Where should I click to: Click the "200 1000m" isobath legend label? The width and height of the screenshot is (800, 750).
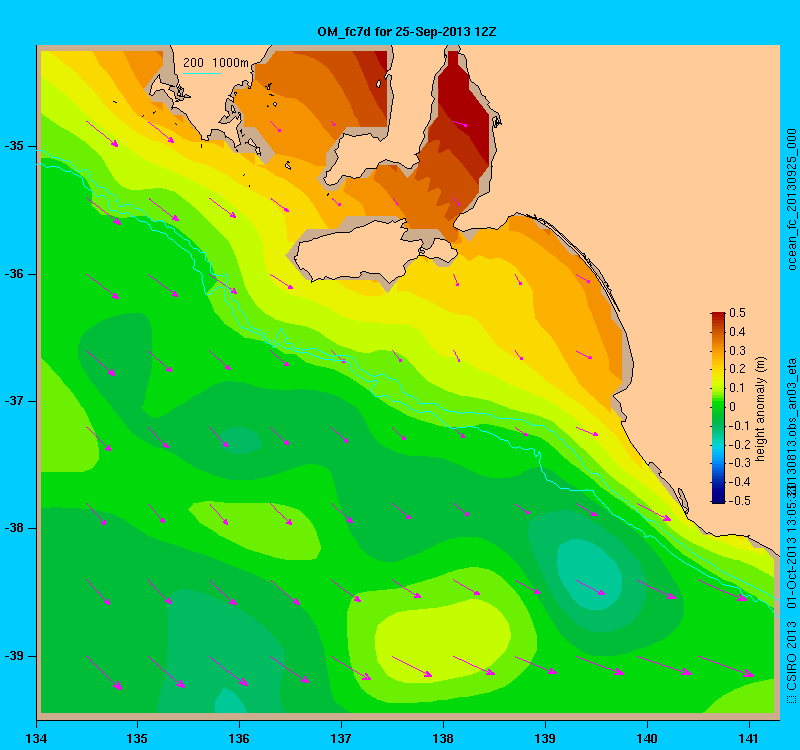coord(216,63)
